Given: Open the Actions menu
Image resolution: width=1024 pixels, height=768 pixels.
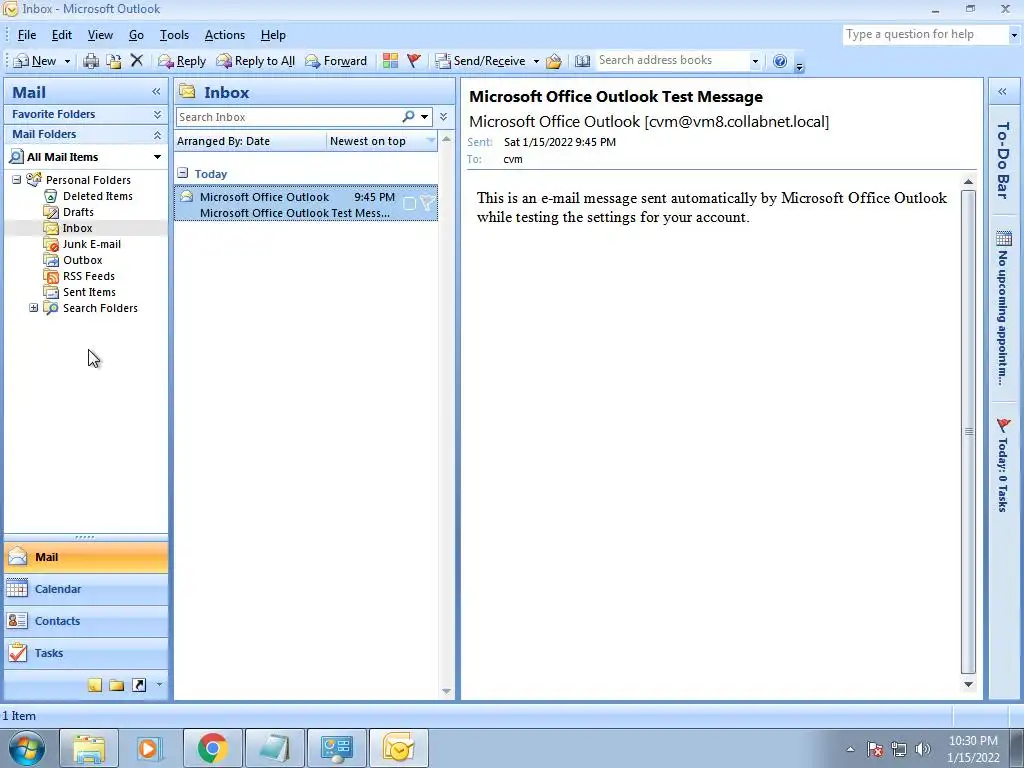Looking at the screenshot, I should click(x=225, y=35).
